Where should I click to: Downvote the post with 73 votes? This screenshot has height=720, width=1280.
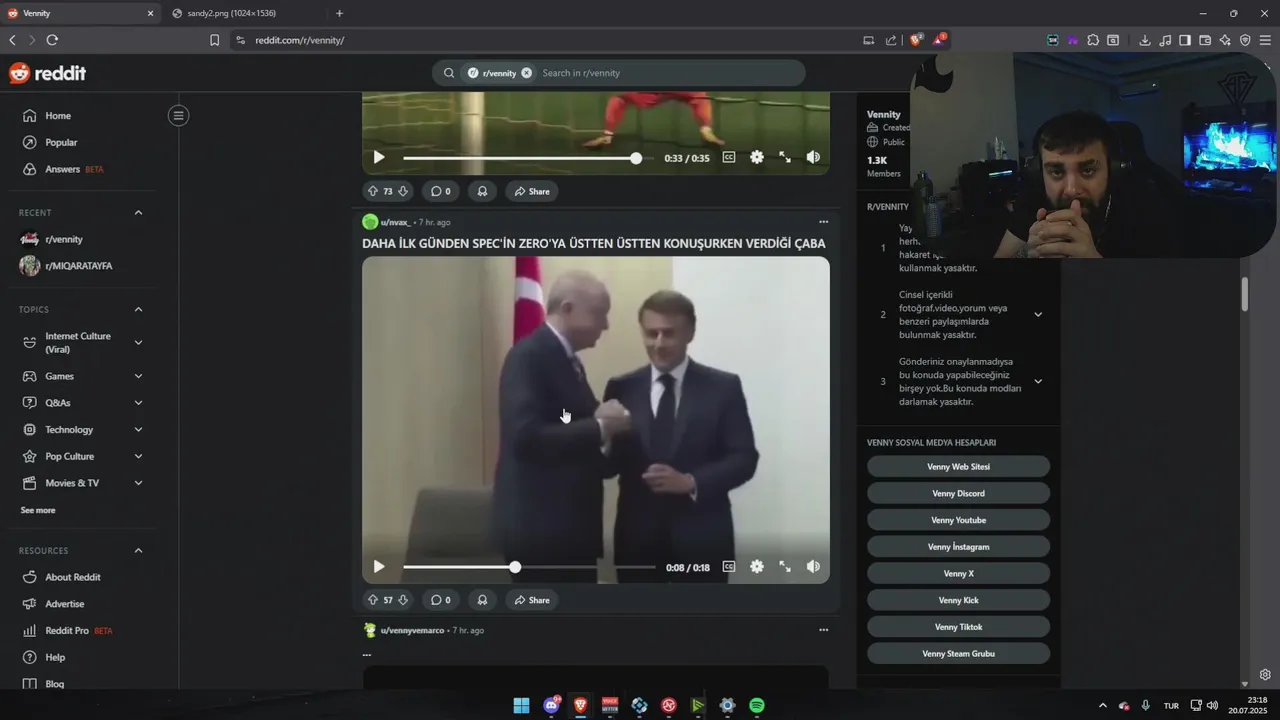[x=403, y=191]
